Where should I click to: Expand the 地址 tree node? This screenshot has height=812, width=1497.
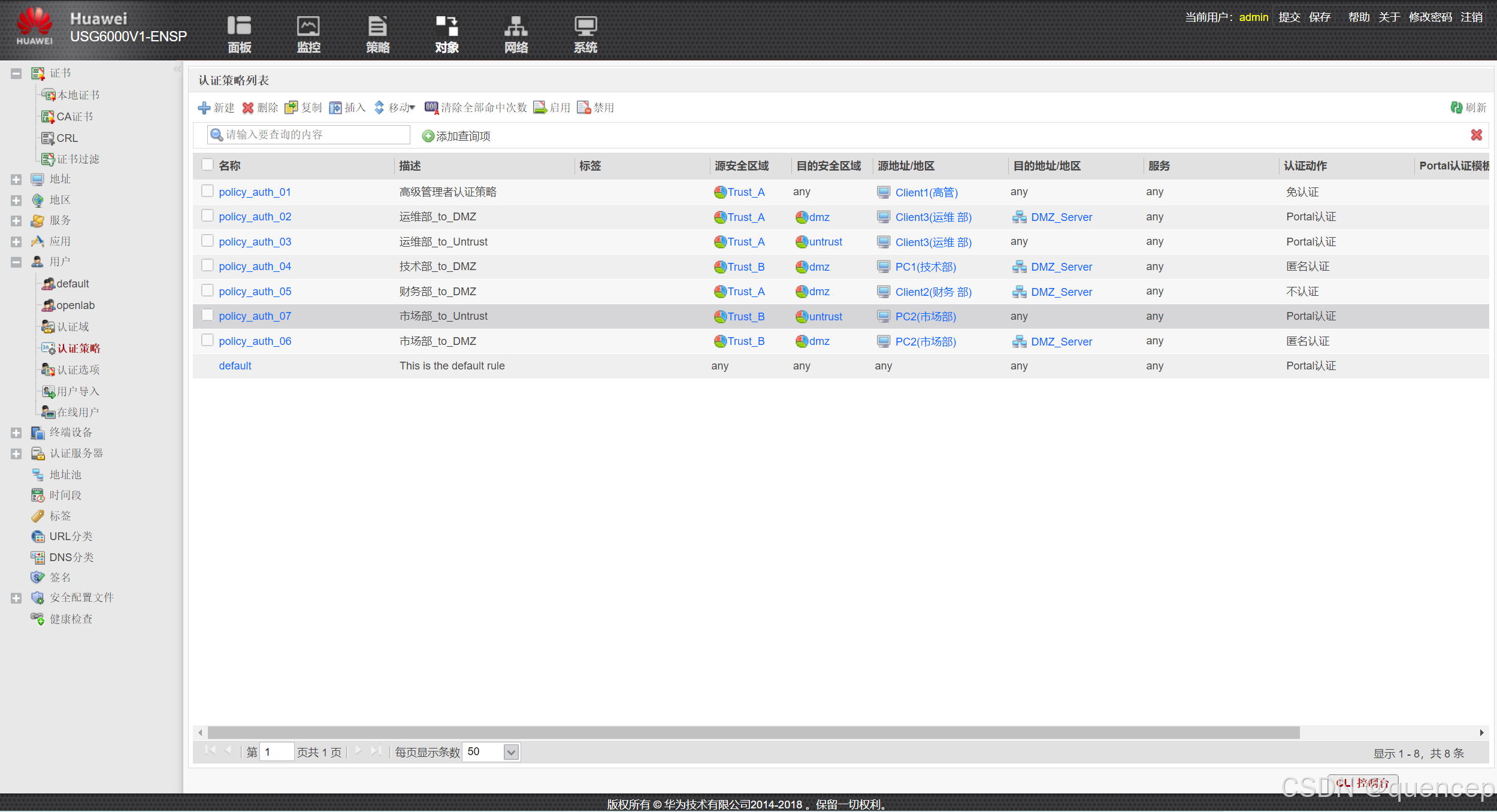[16, 179]
